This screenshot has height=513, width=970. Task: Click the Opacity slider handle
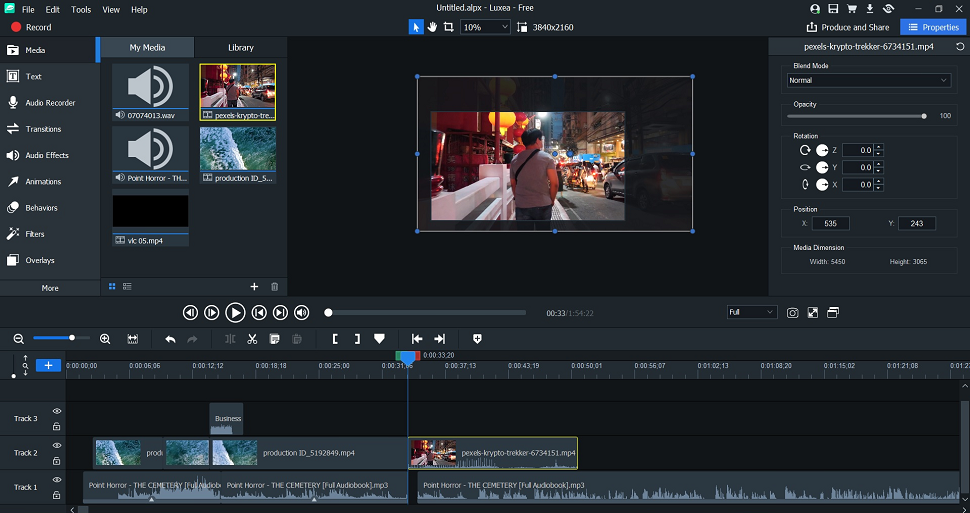point(923,116)
